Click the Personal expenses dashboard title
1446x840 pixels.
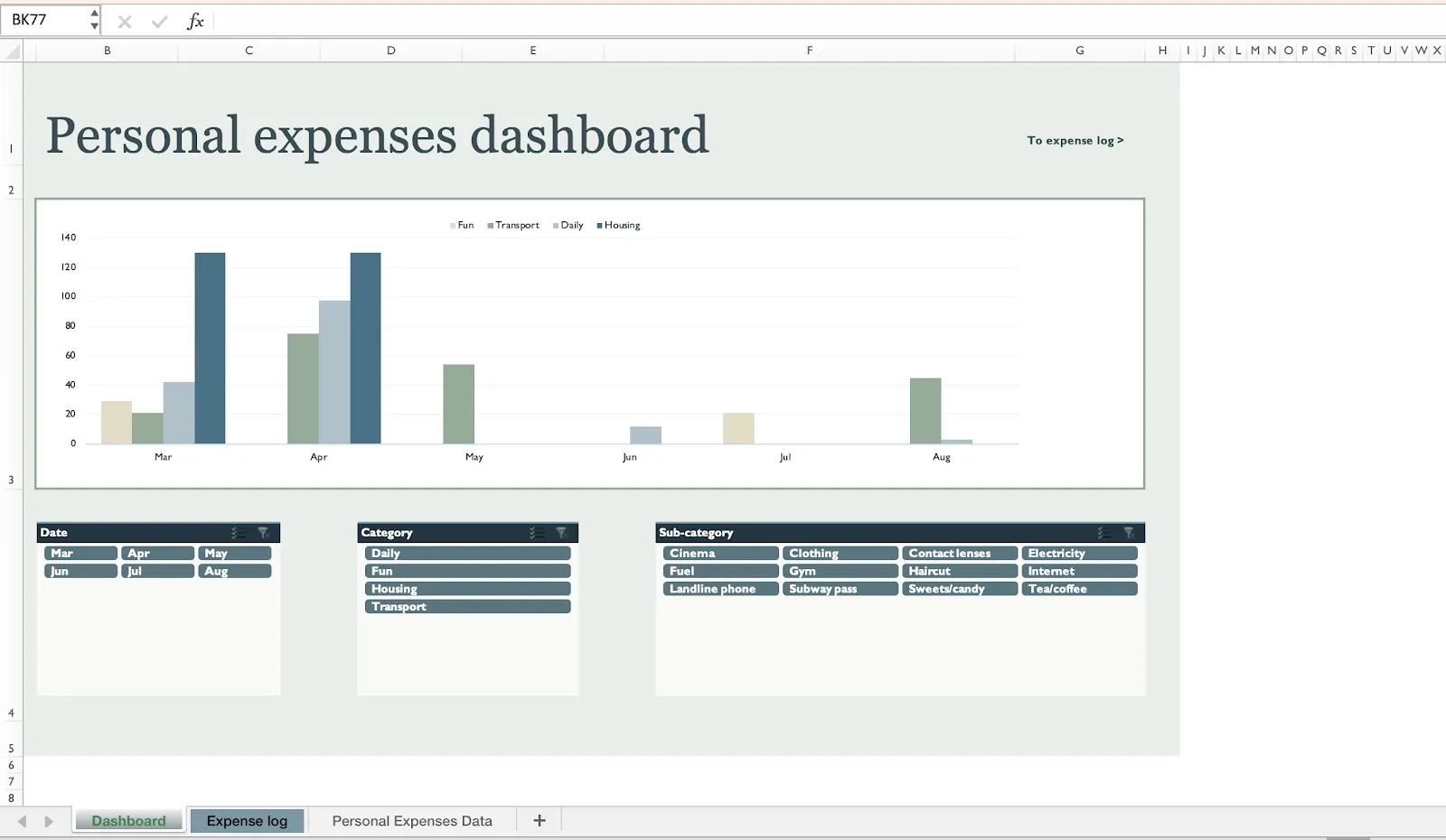click(x=378, y=135)
